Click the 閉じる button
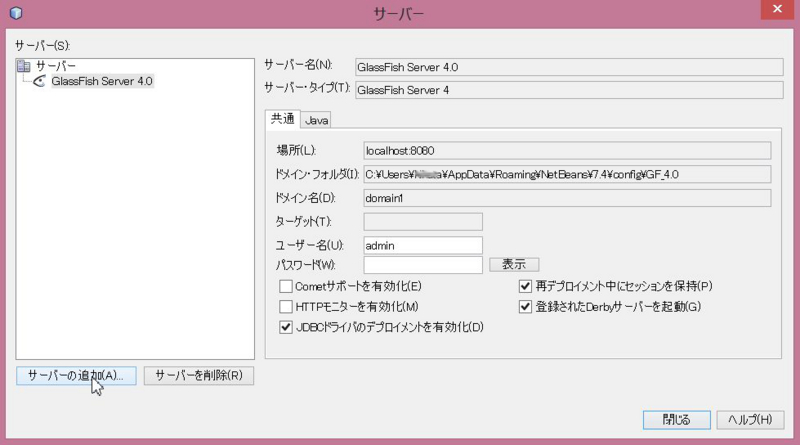Viewport: 800px width, 445px height. (677, 420)
